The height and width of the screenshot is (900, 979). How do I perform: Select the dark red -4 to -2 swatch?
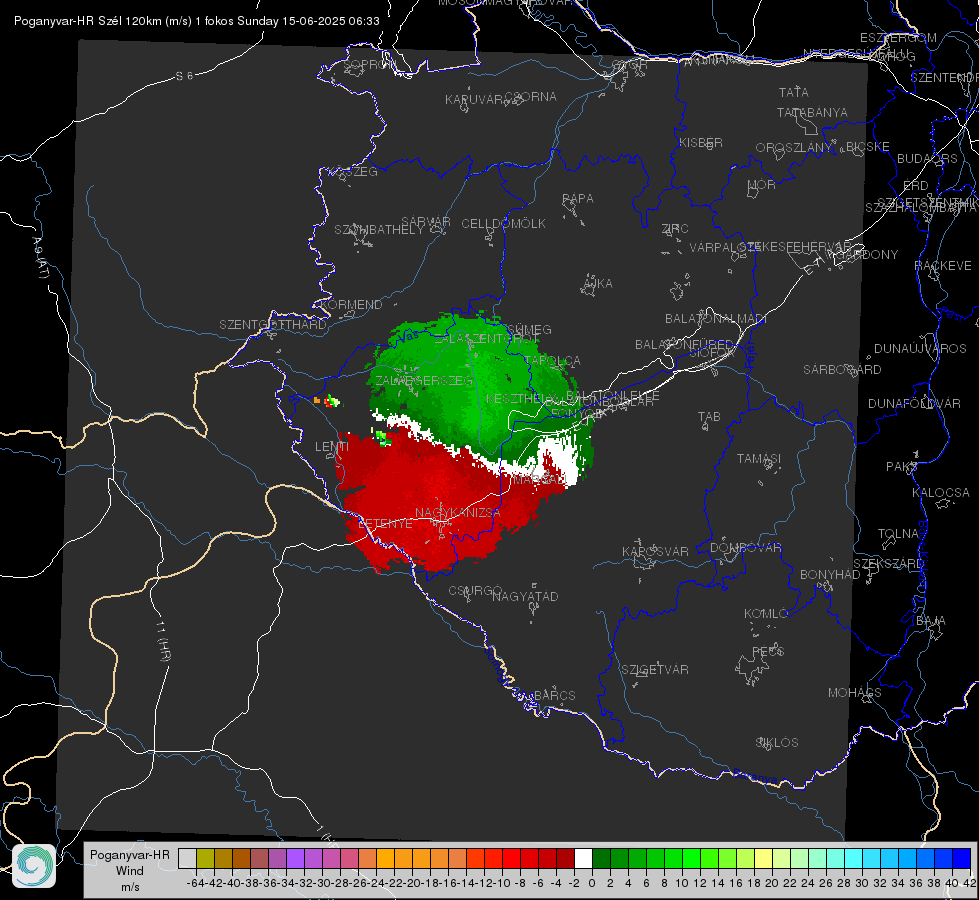click(565, 858)
